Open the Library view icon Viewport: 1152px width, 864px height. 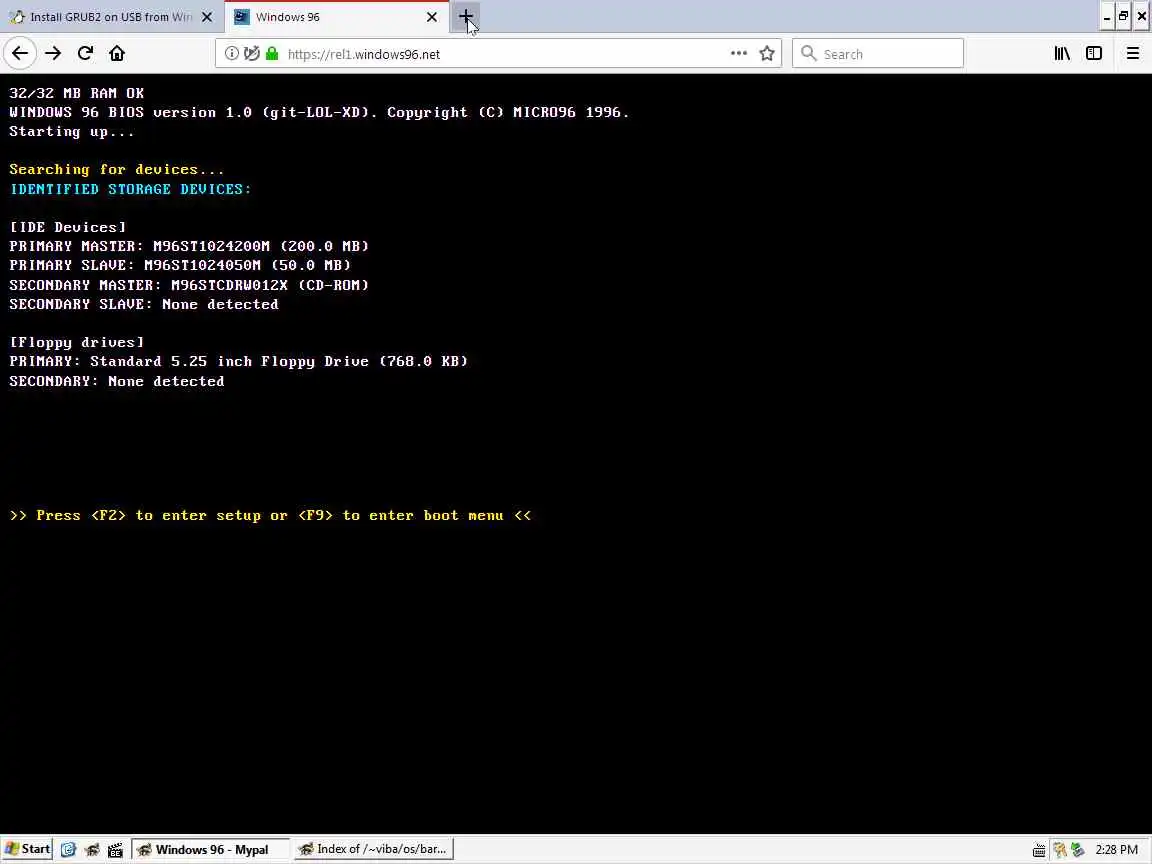[x=1062, y=54]
